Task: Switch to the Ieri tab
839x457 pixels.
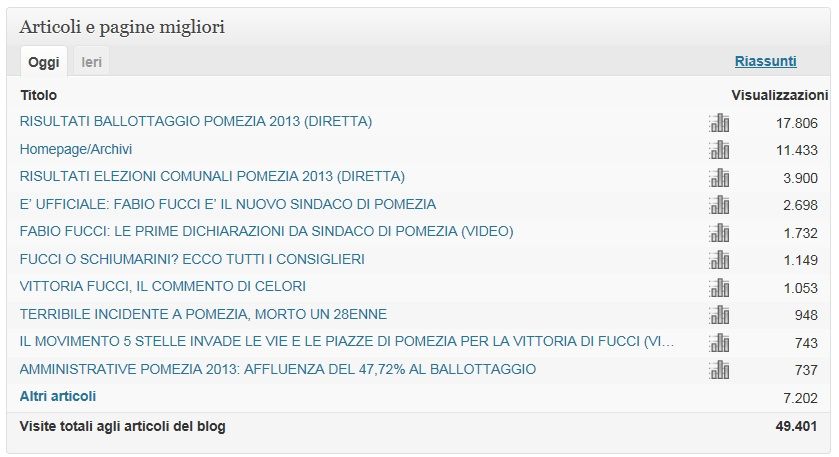Action: coord(91,62)
